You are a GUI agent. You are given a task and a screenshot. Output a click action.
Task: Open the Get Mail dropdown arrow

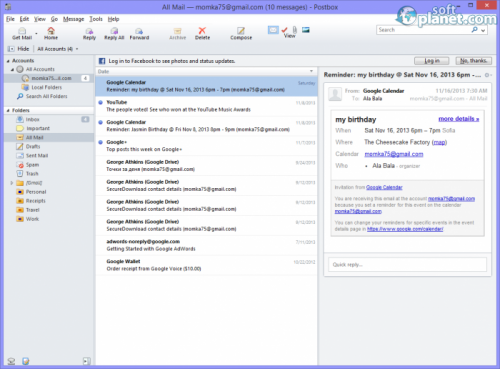(36, 34)
